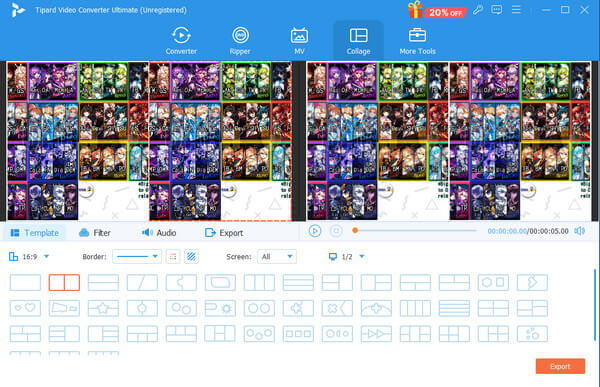
Task: Open the Border line style dropdown
Action: point(137,256)
